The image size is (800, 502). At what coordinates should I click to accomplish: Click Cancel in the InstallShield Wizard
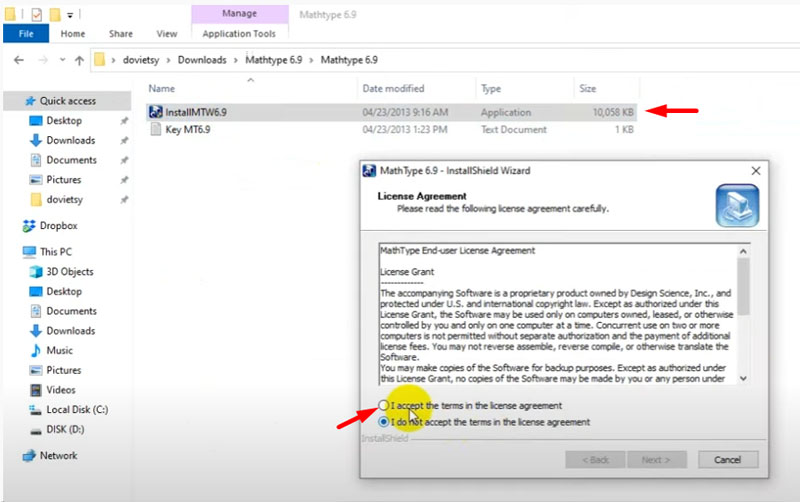point(728,460)
